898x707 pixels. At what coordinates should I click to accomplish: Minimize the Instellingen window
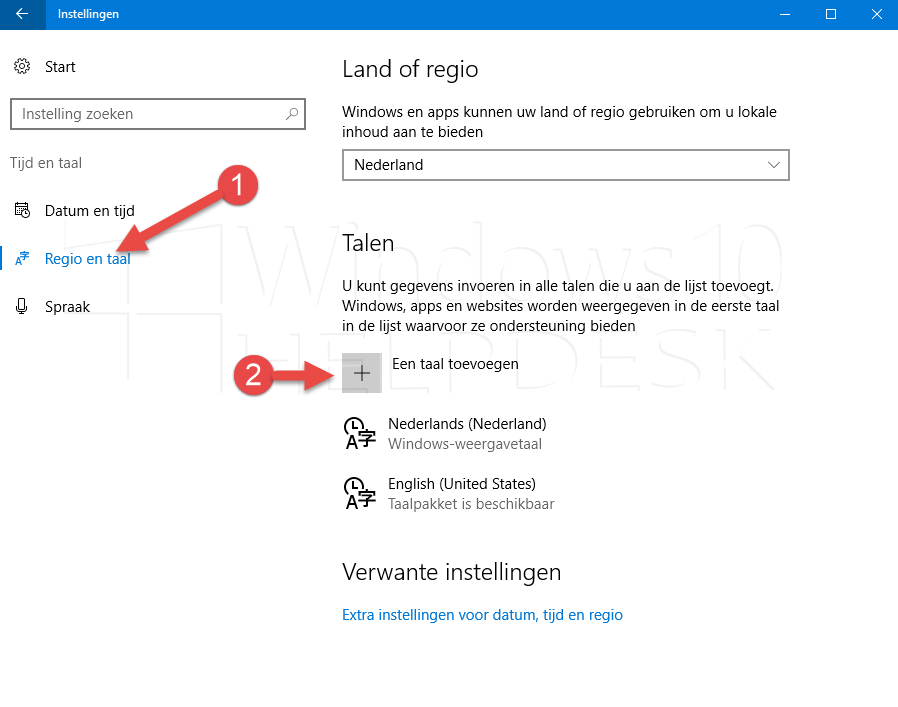pyautogui.click(x=785, y=14)
